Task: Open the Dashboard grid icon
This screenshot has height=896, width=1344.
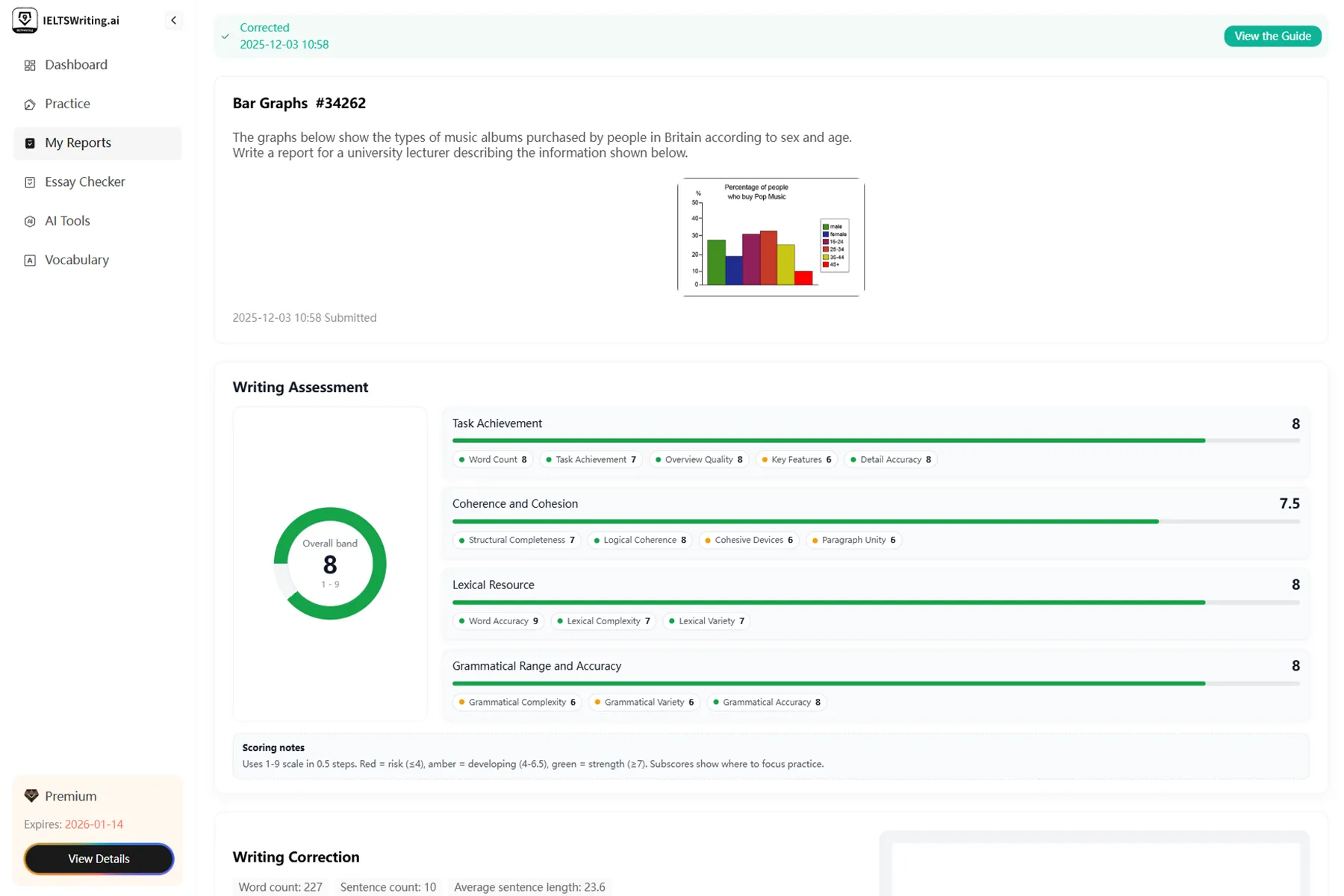Action: coord(30,65)
